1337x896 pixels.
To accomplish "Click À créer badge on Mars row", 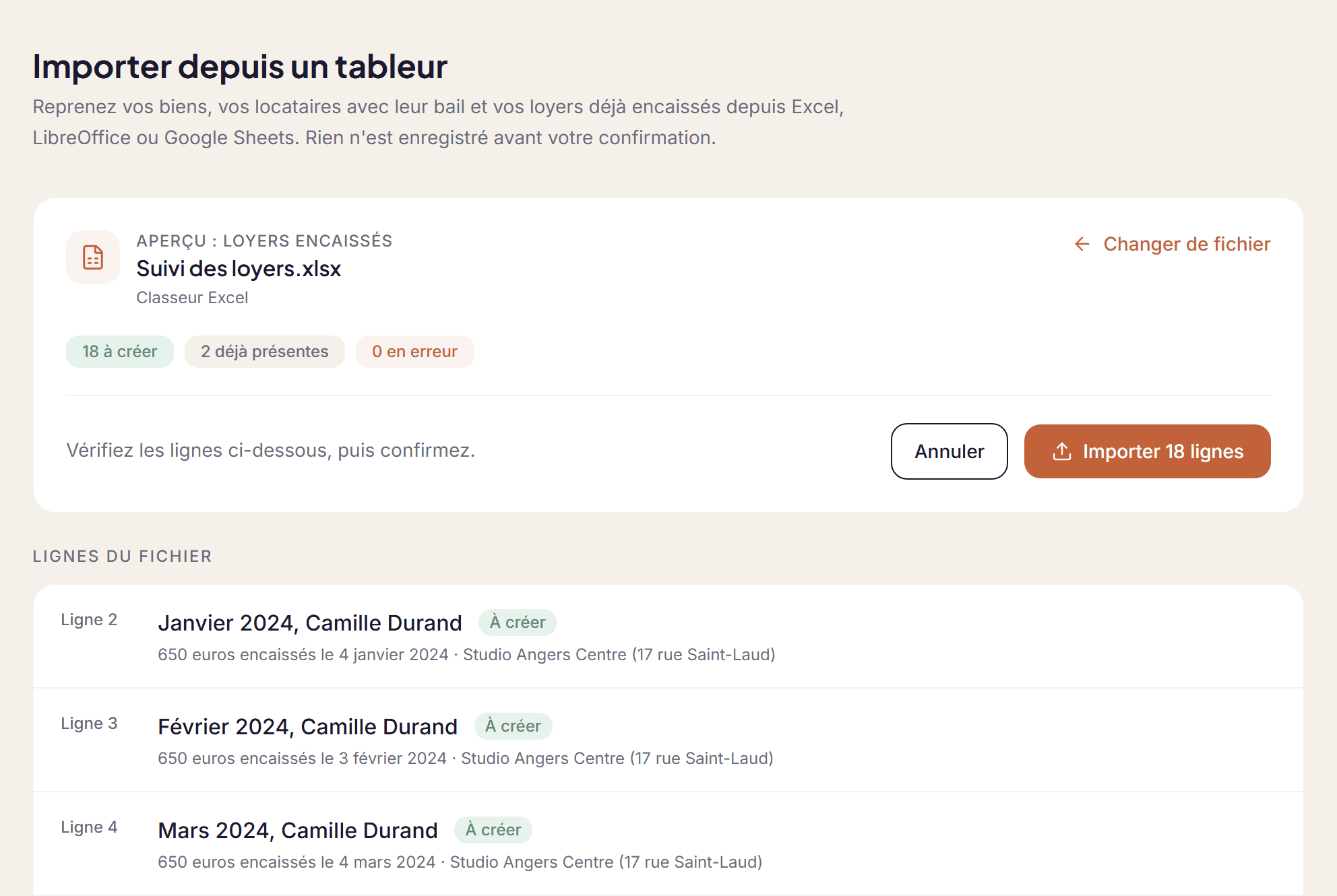I will tap(493, 830).
